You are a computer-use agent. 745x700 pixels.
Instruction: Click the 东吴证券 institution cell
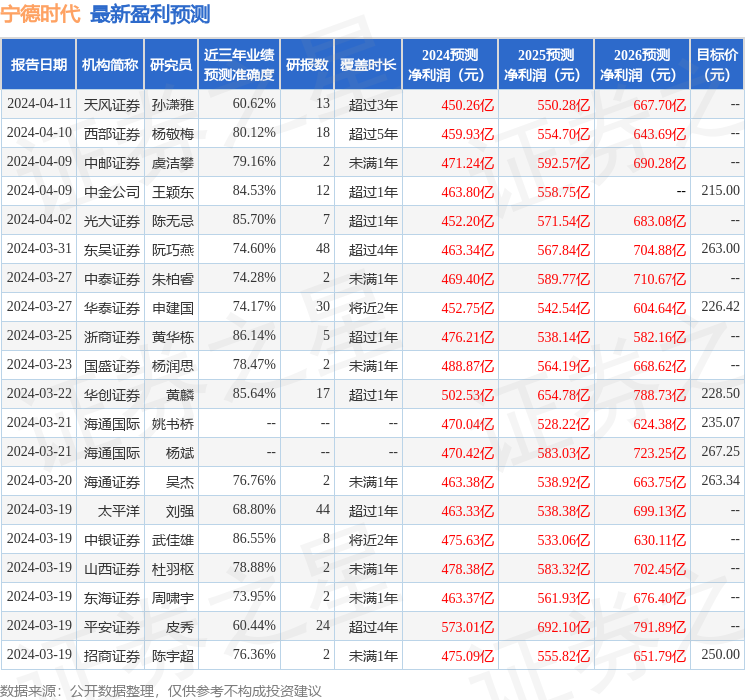point(112,249)
